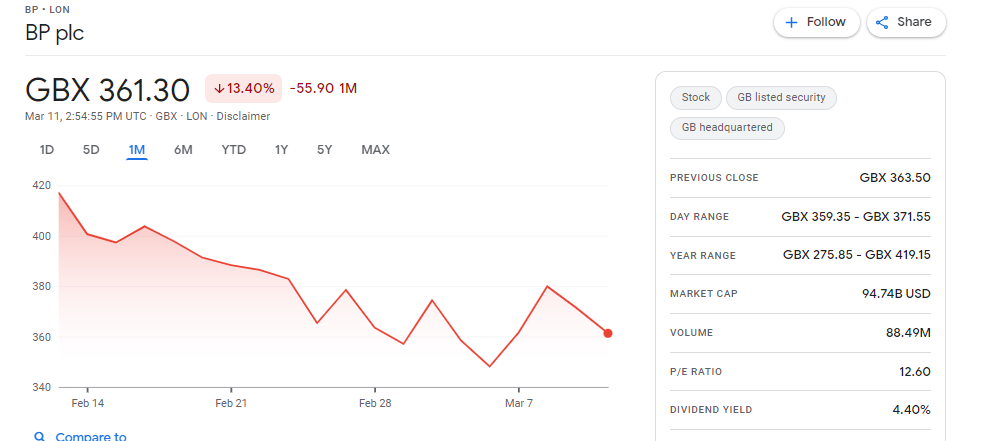Click the GB headquartered chip
998x441 pixels.
pyautogui.click(x=727, y=127)
